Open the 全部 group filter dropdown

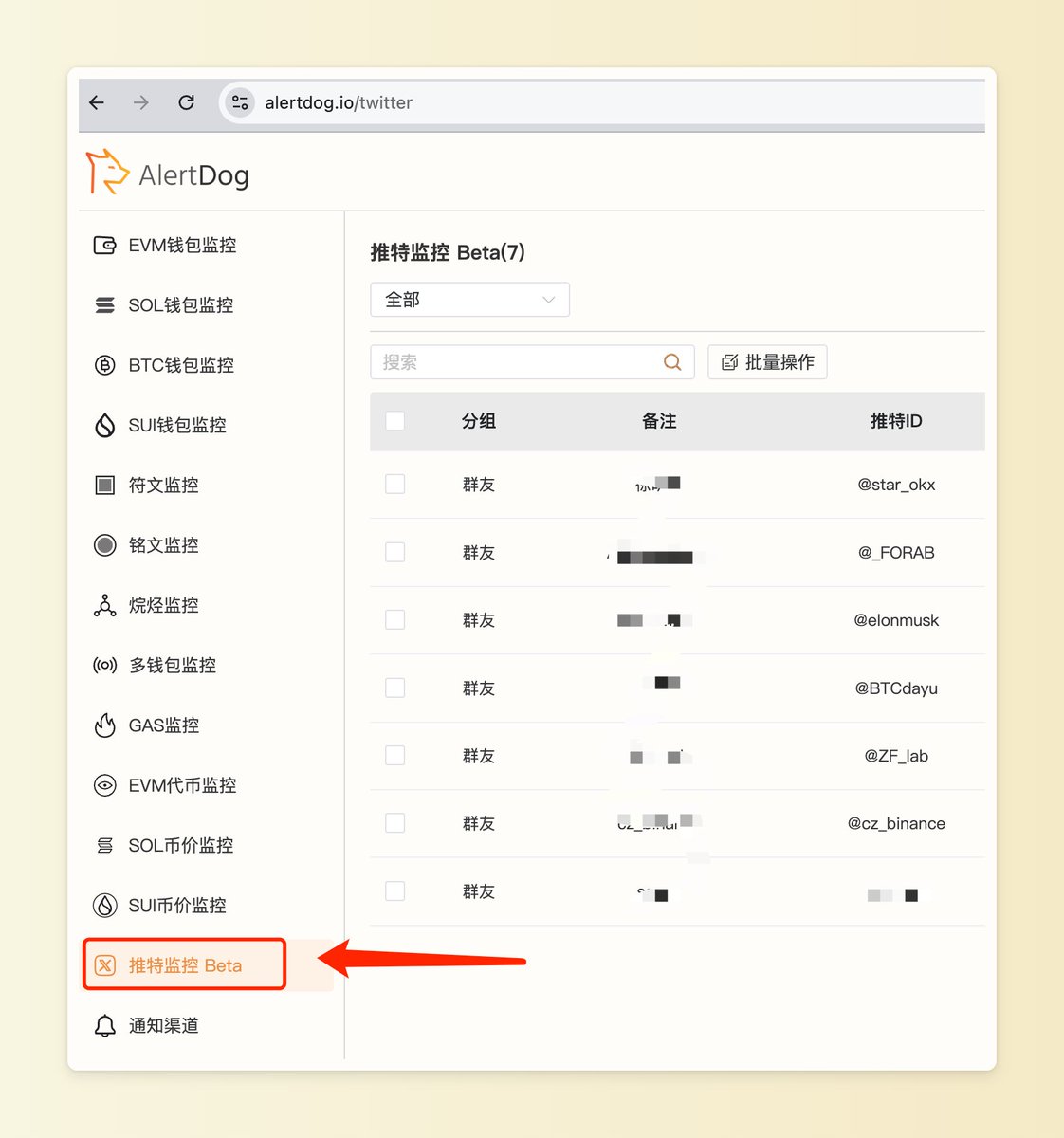(x=469, y=300)
